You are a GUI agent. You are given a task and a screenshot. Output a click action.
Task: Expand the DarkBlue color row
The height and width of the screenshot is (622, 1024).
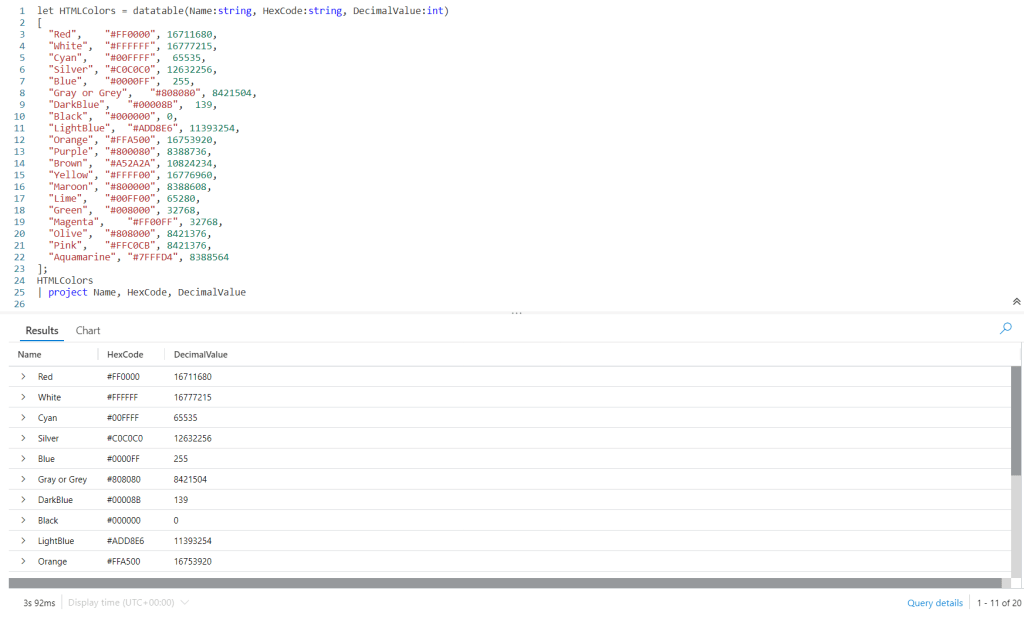click(x=23, y=499)
